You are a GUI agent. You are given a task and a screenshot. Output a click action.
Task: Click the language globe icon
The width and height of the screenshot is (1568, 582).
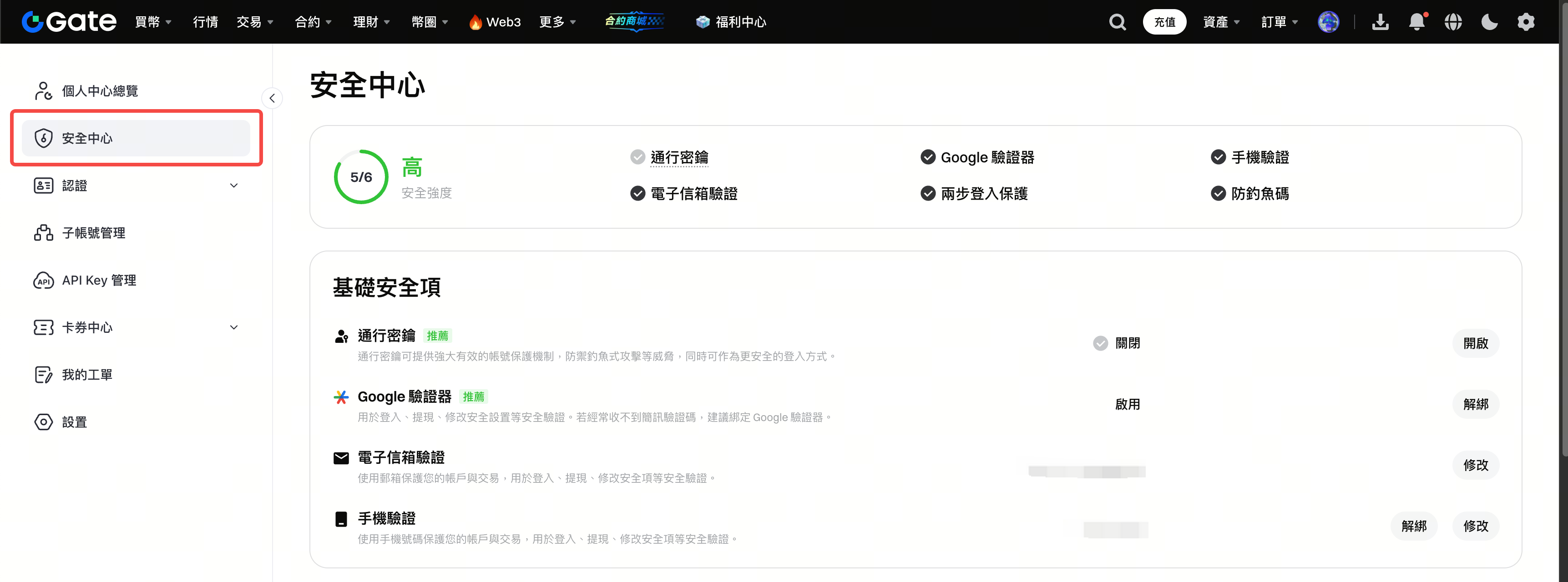[1453, 22]
